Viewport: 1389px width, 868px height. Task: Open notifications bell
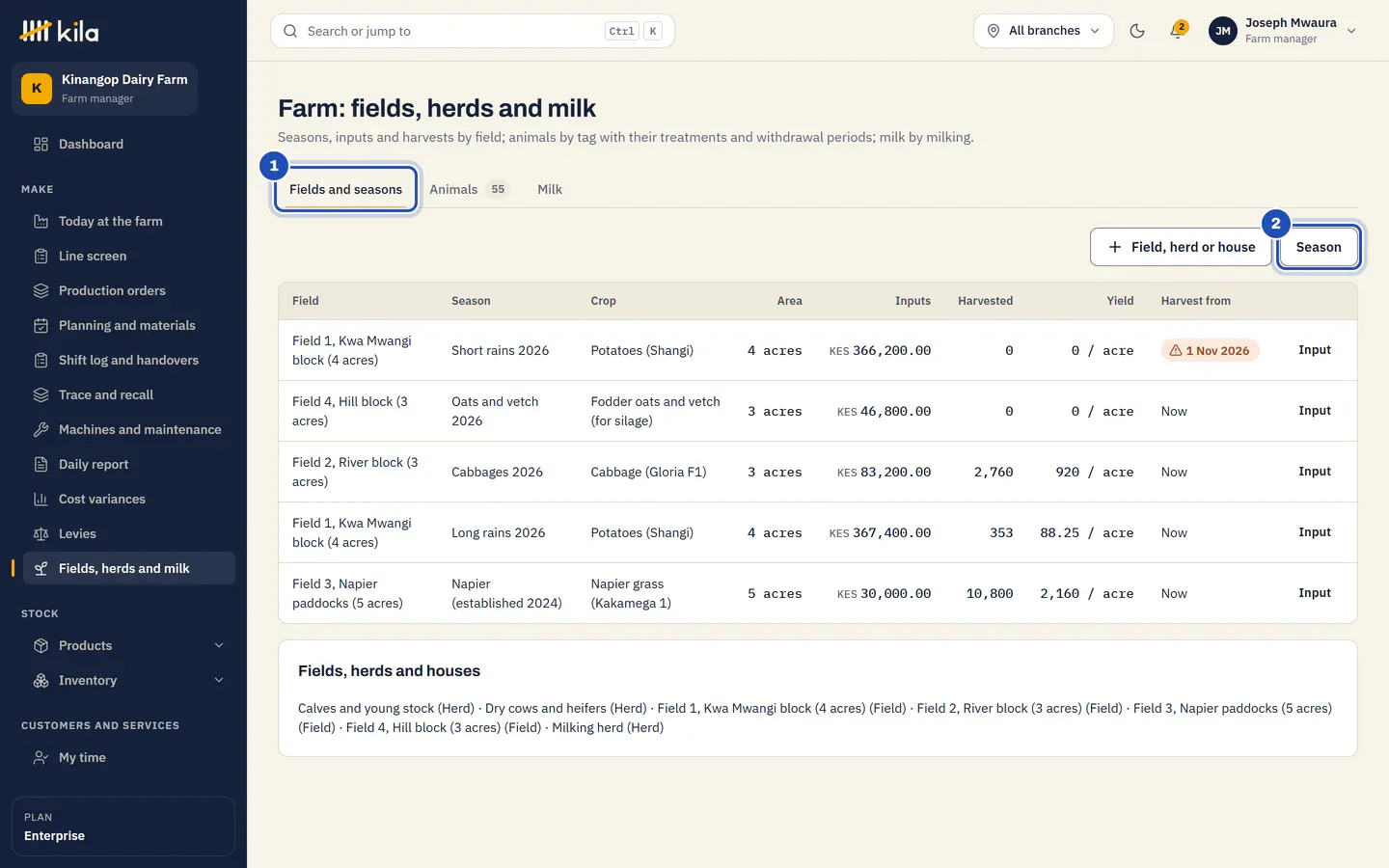pos(1177,31)
